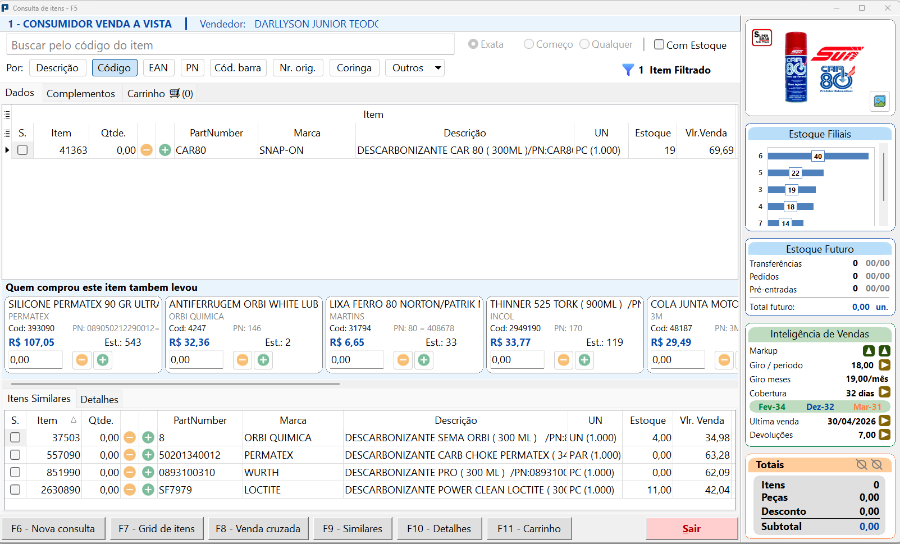The image size is (900, 544).
Task: Click the plus icon for item 41363
Action: 165,150
